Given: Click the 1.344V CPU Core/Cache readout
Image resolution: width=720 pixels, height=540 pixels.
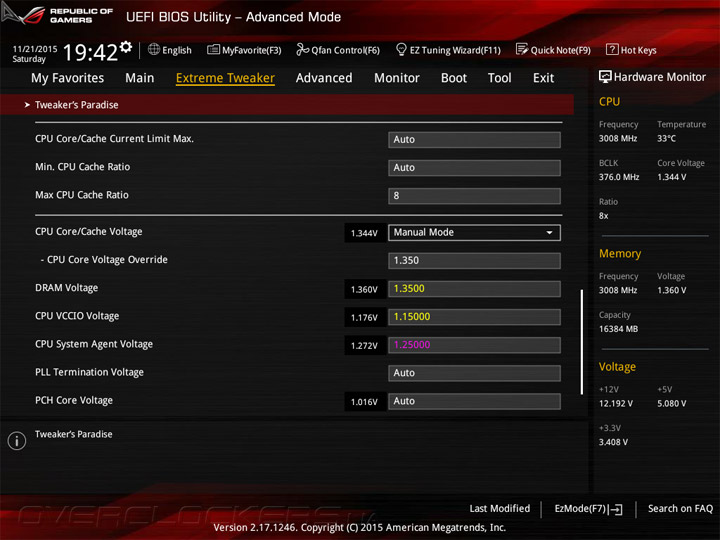Looking at the screenshot, I should (x=365, y=233).
